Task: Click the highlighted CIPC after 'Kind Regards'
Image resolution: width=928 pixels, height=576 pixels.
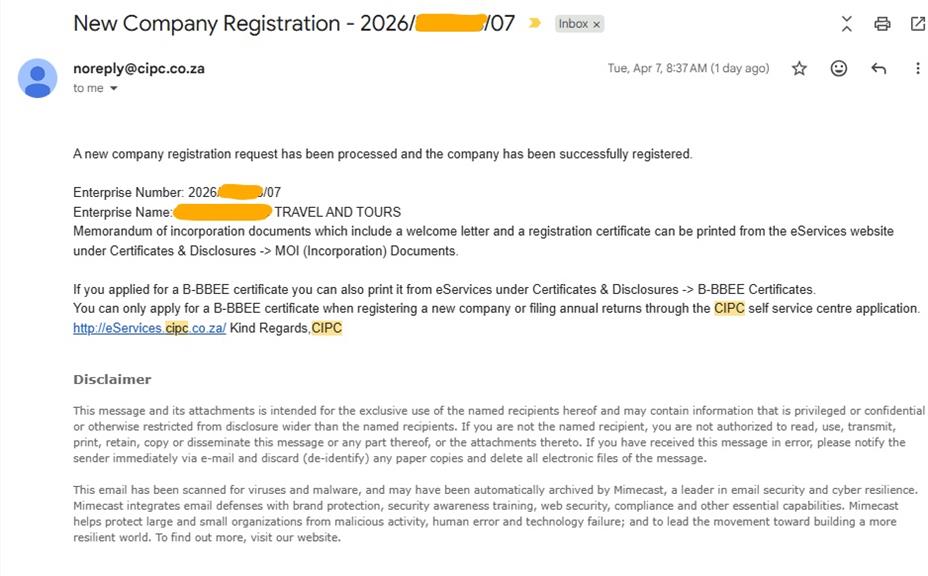Action: pos(327,328)
